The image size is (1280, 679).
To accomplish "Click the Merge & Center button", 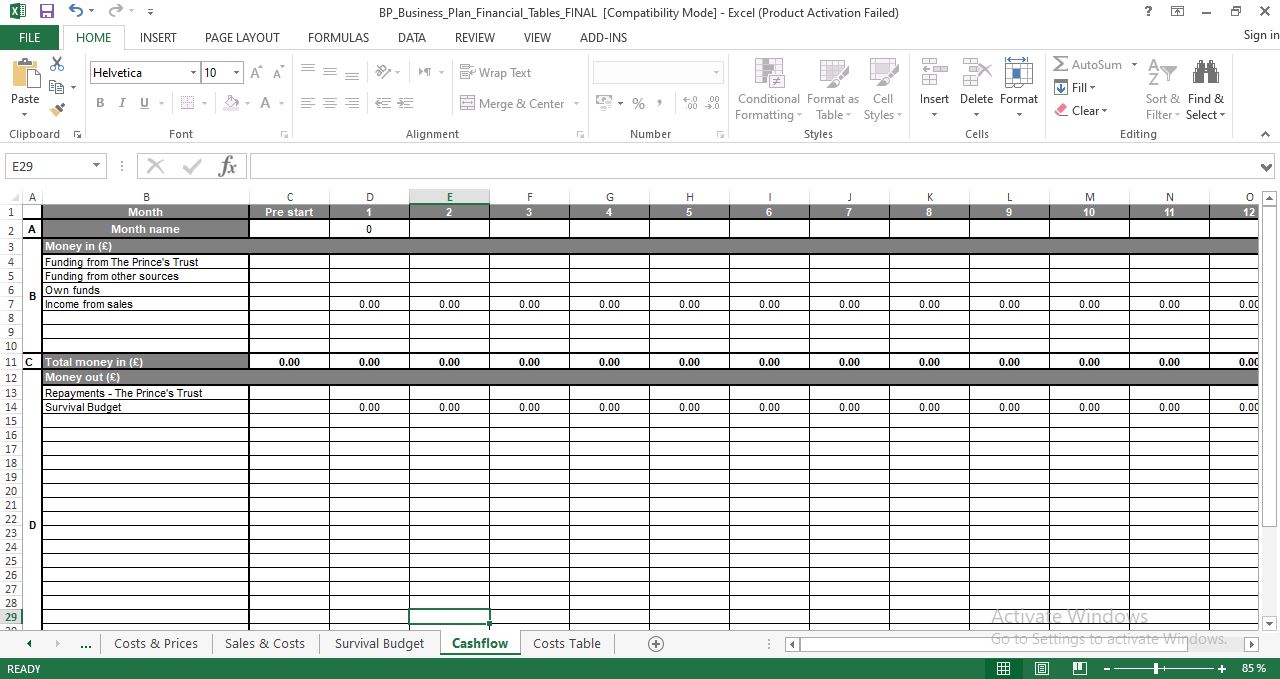I will 513,103.
